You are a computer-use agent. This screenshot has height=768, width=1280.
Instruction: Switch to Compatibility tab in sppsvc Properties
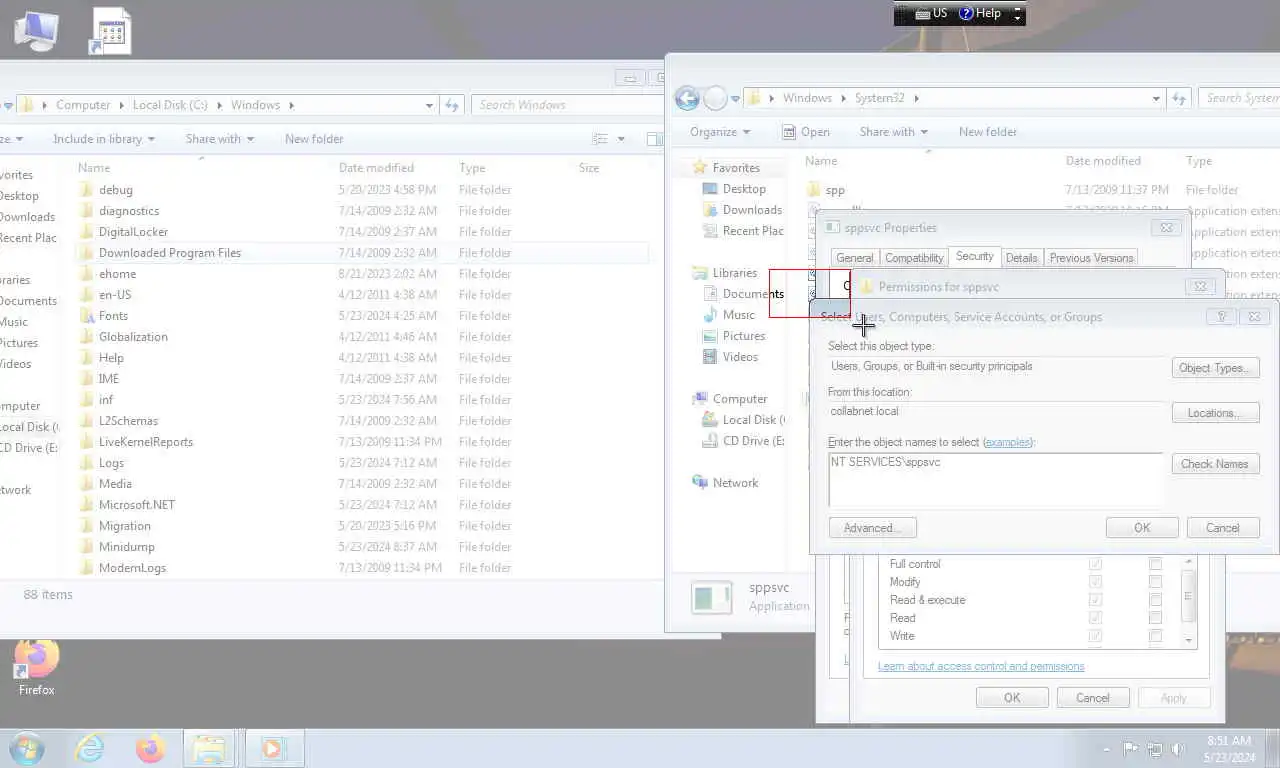point(914,258)
